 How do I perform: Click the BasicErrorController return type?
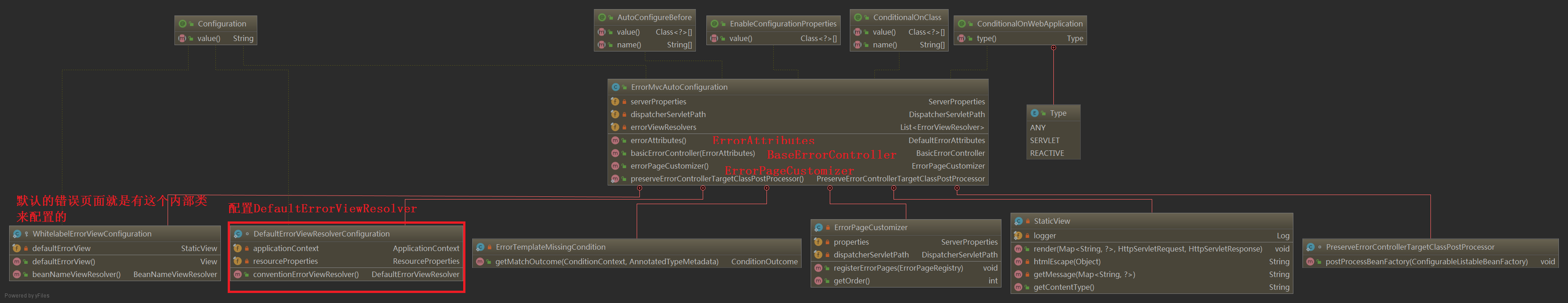[x=950, y=154]
